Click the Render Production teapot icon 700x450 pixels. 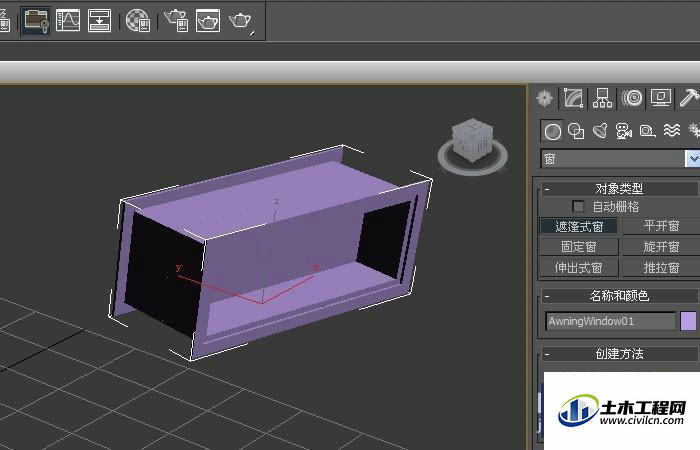tap(241, 21)
